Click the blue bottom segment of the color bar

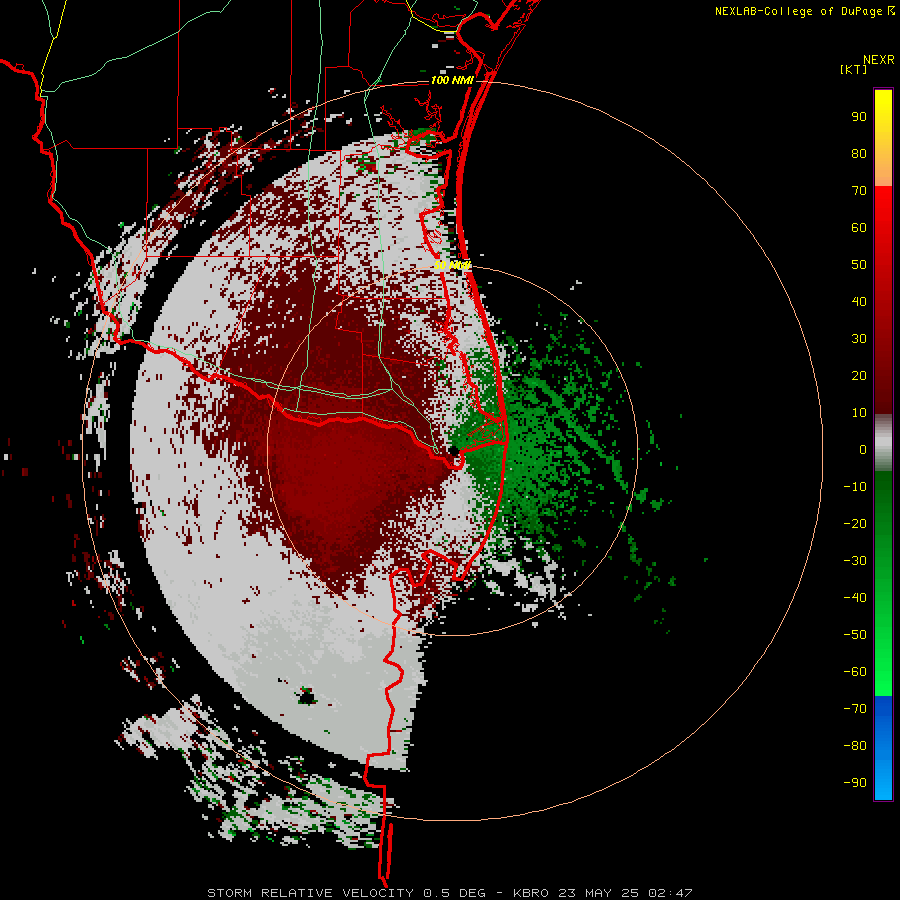883,748
